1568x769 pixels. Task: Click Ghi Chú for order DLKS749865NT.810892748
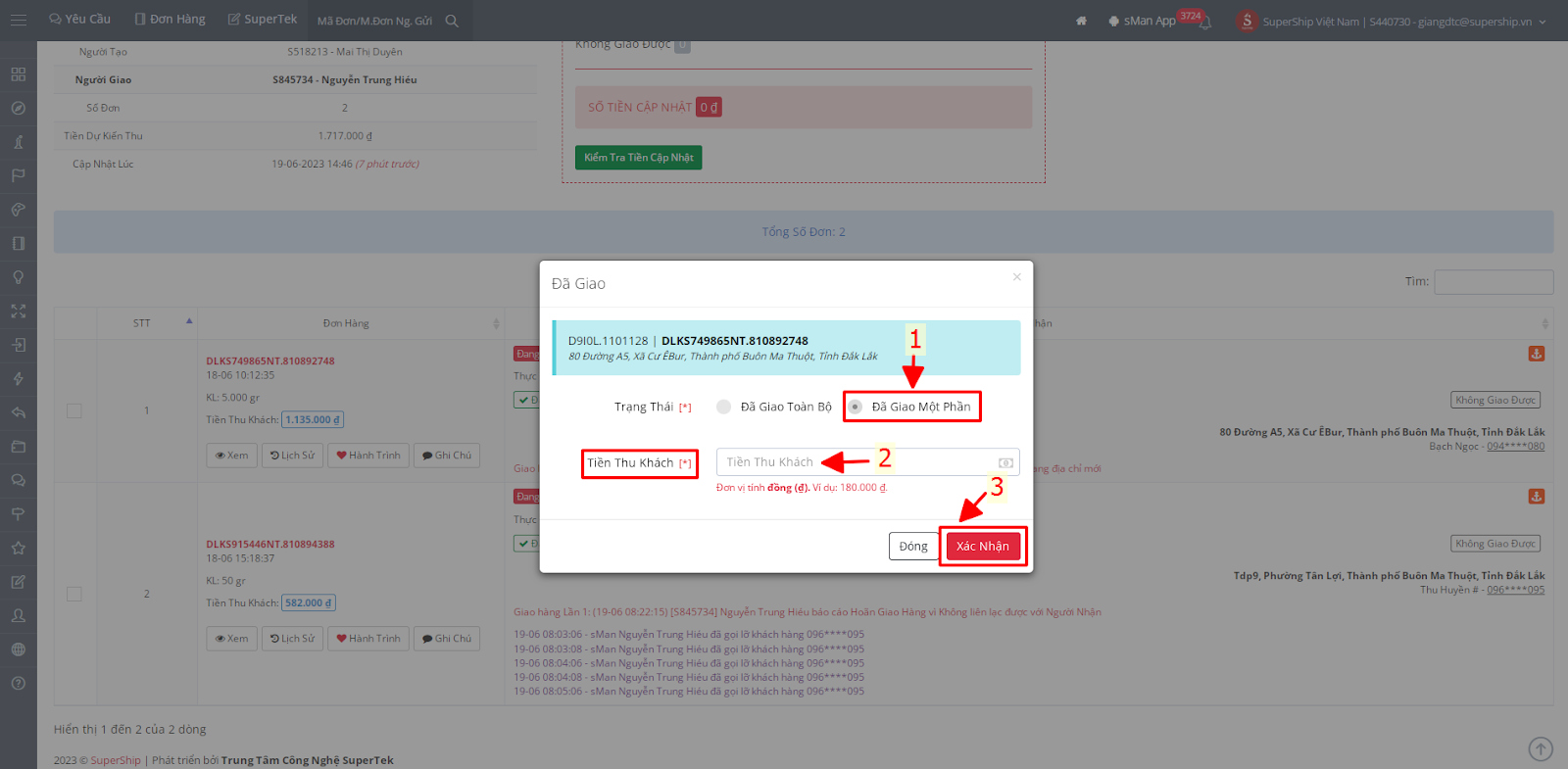pyautogui.click(x=447, y=456)
